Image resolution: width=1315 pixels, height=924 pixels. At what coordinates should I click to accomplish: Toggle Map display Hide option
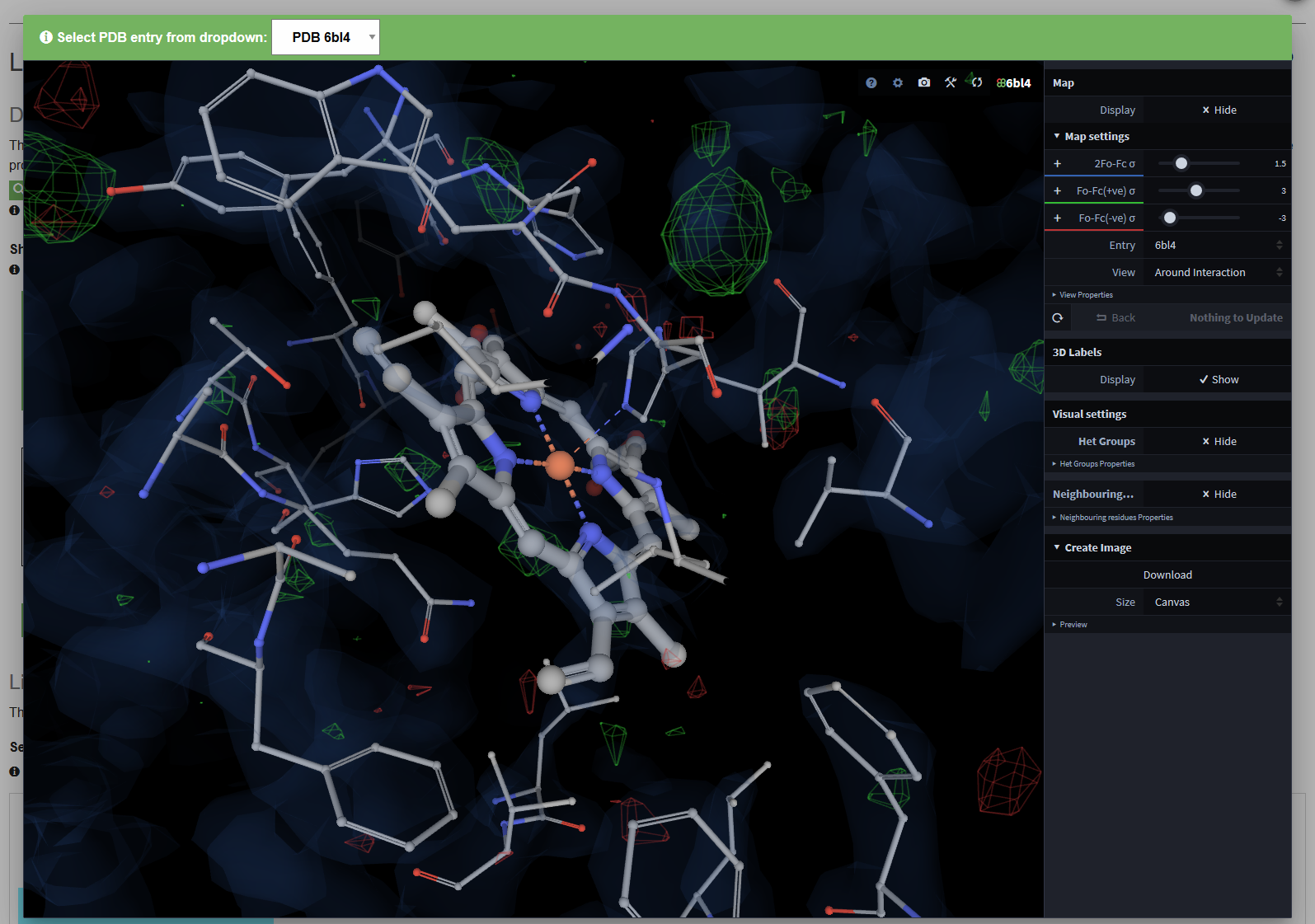(1218, 110)
